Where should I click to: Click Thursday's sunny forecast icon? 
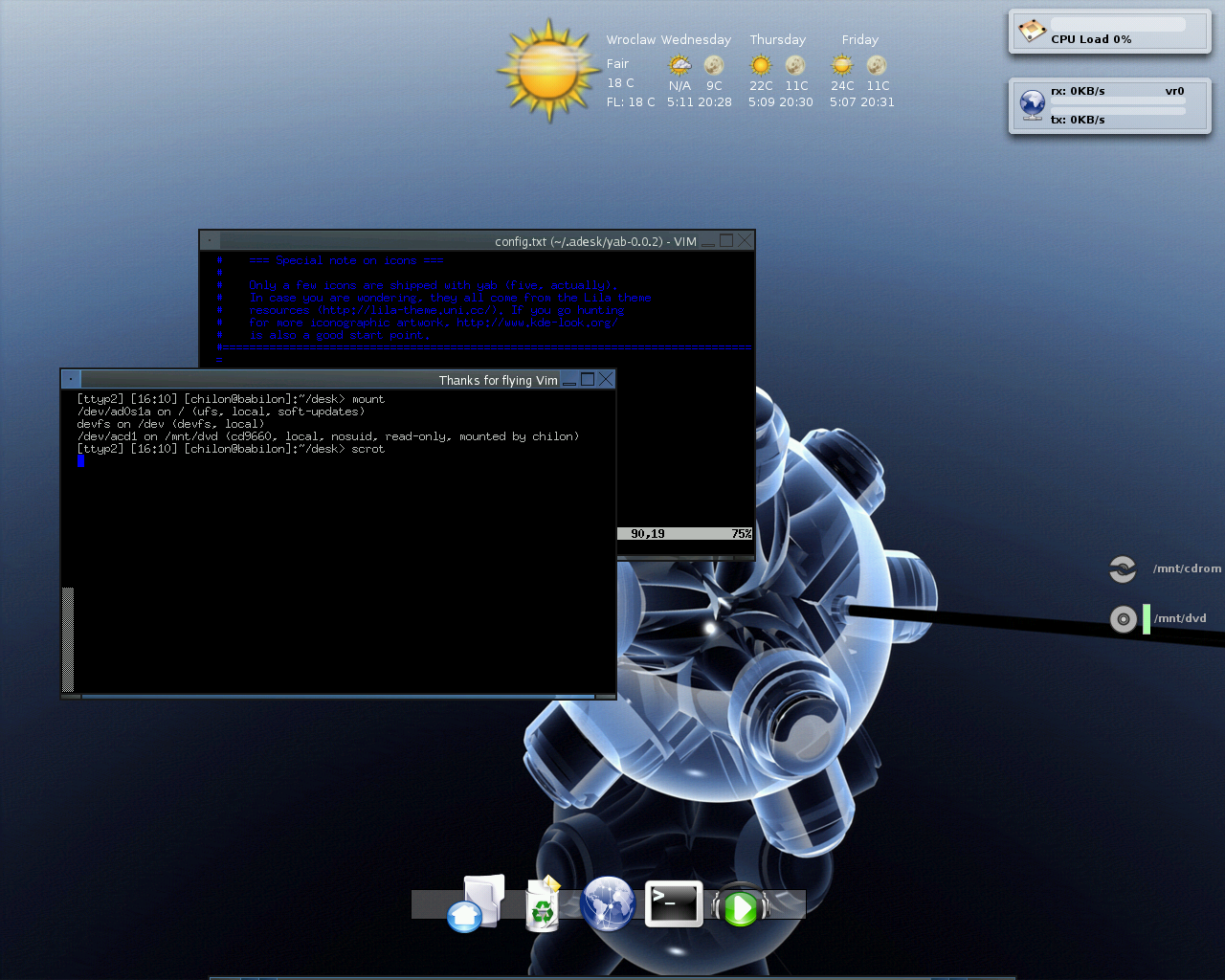pos(761,65)
